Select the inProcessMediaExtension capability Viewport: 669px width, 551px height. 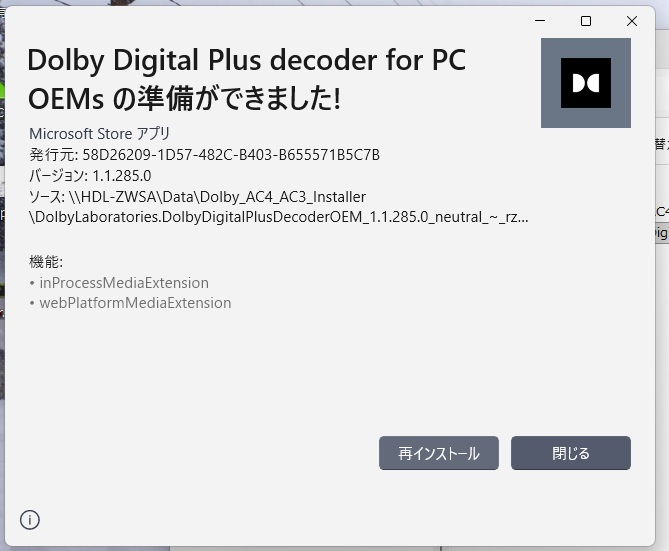coord(123,283)
